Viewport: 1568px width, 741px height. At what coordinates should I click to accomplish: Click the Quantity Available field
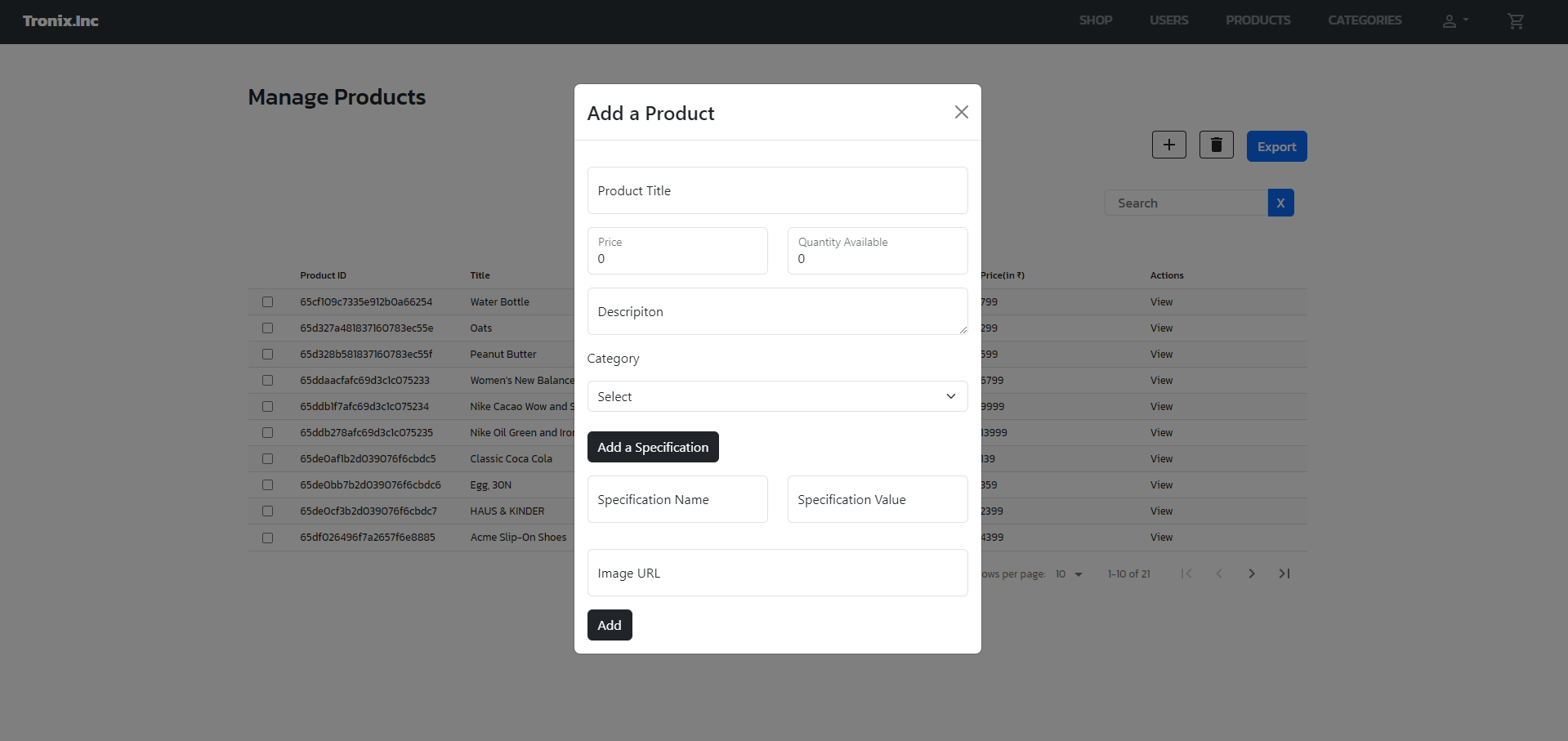click(878, 251)
